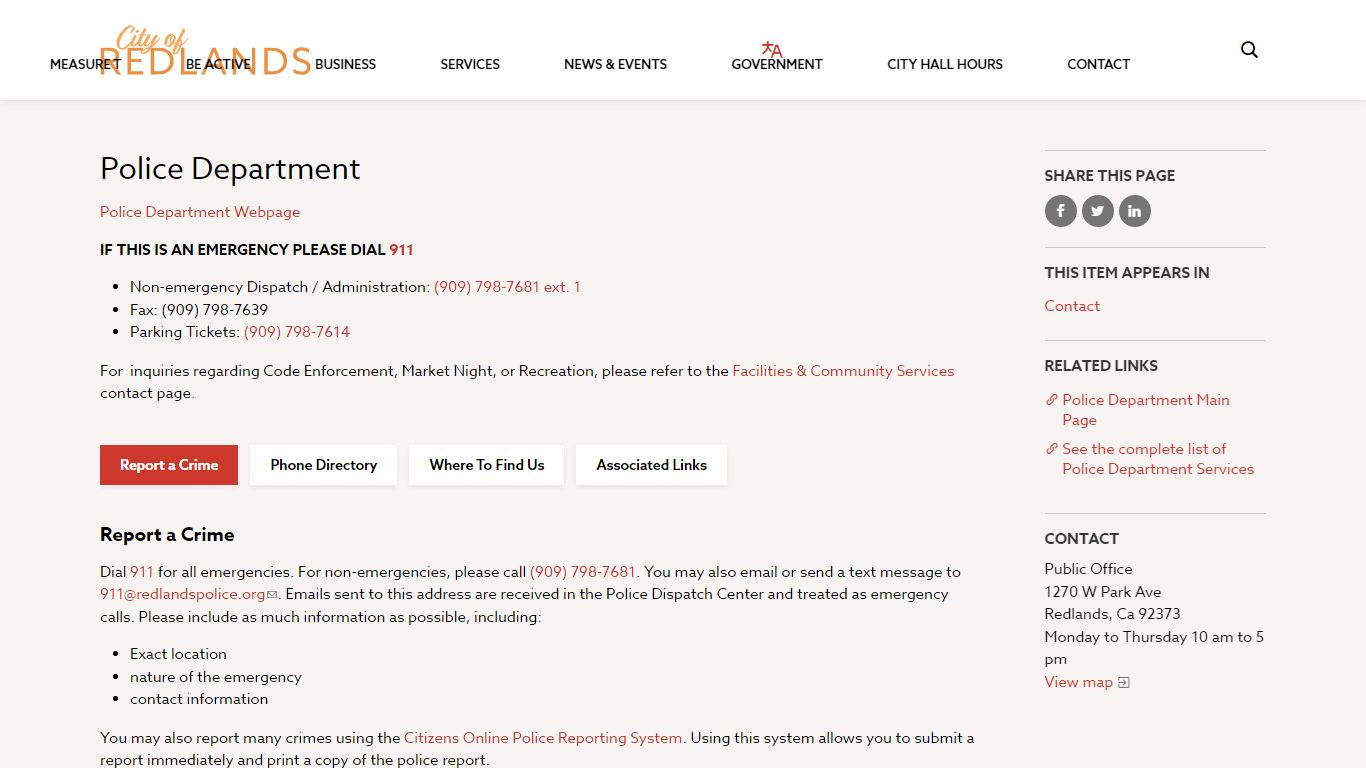
Task: Select the Associated Links tab
Action: point(651,465)
